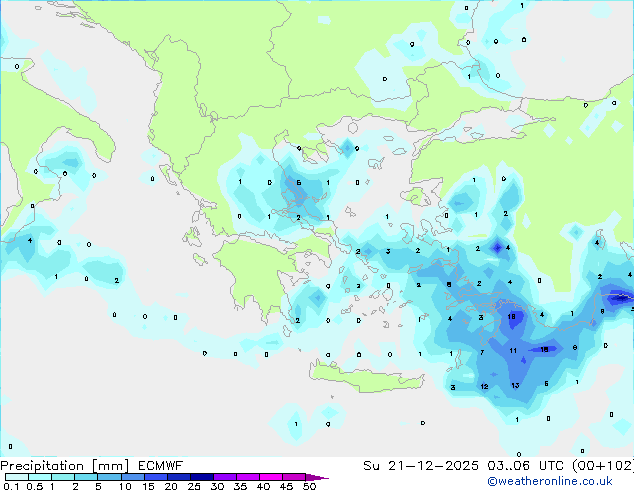Click the legend label '35'
The height and width of the screenshot is (490, 634).
240,486
